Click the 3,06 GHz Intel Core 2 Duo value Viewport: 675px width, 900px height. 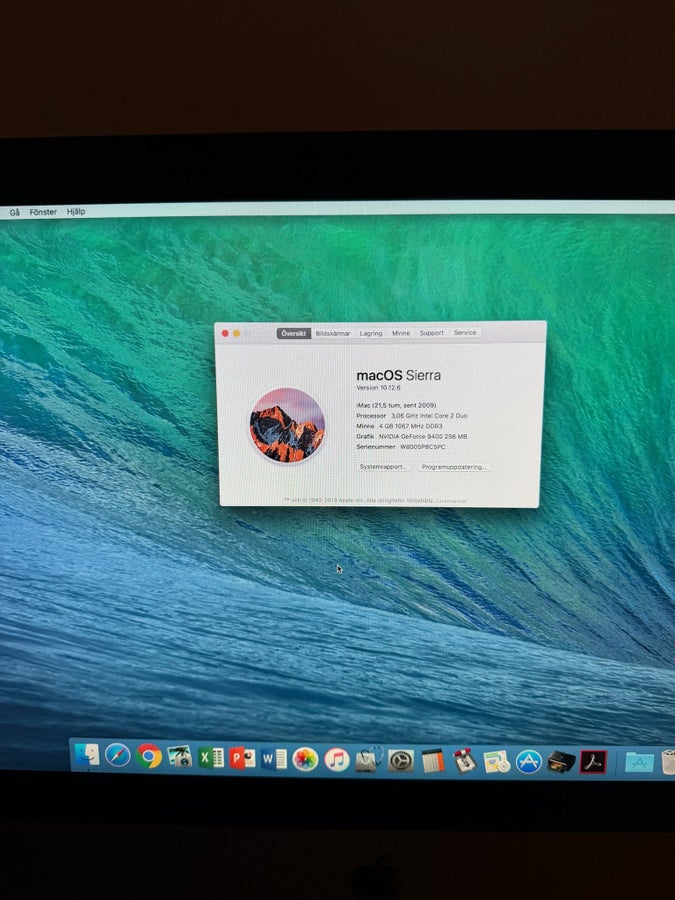429,416
